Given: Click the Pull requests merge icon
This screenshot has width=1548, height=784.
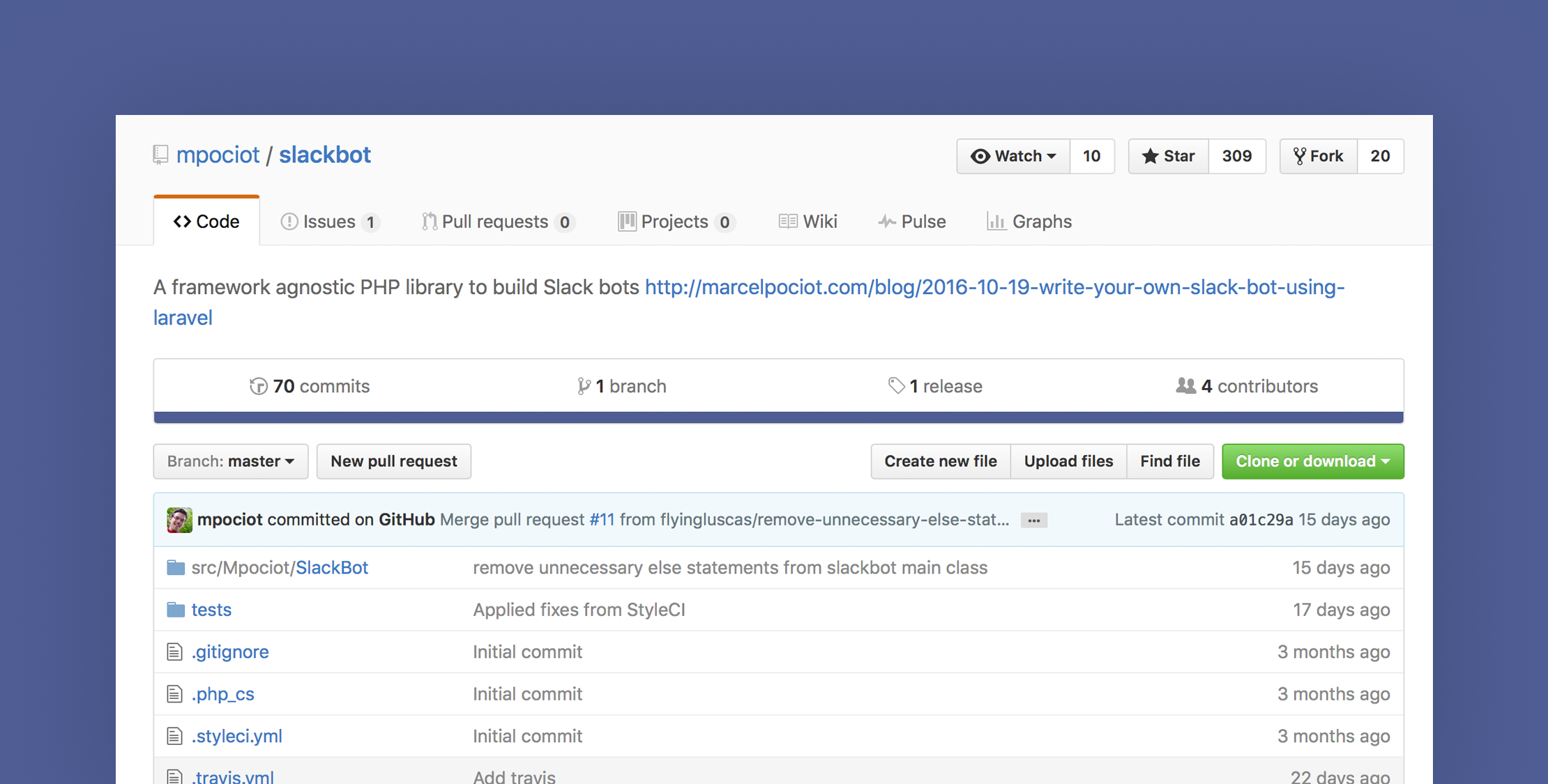Looking at the screenshot, I should coord(430,222).
